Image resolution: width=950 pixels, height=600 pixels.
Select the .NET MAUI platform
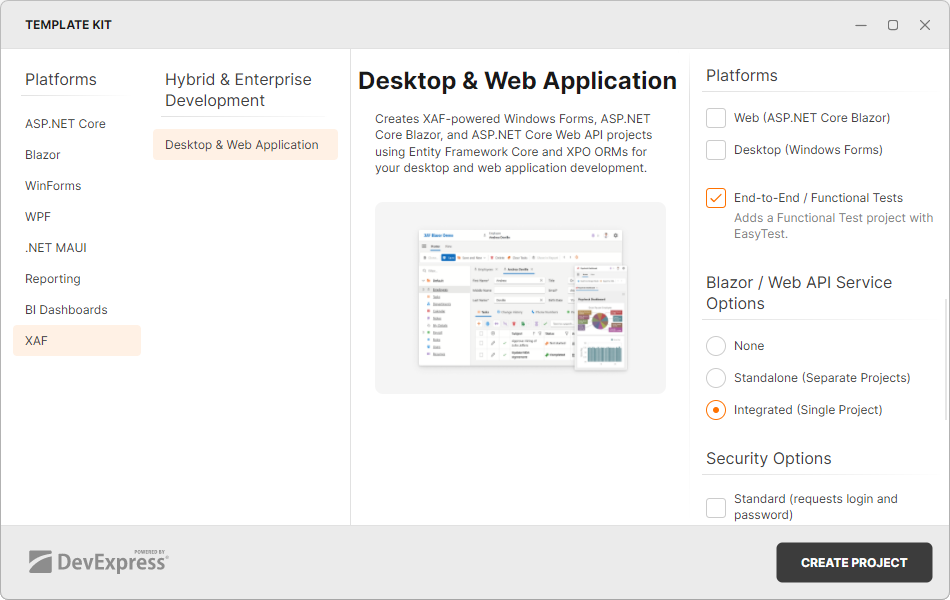53,247
